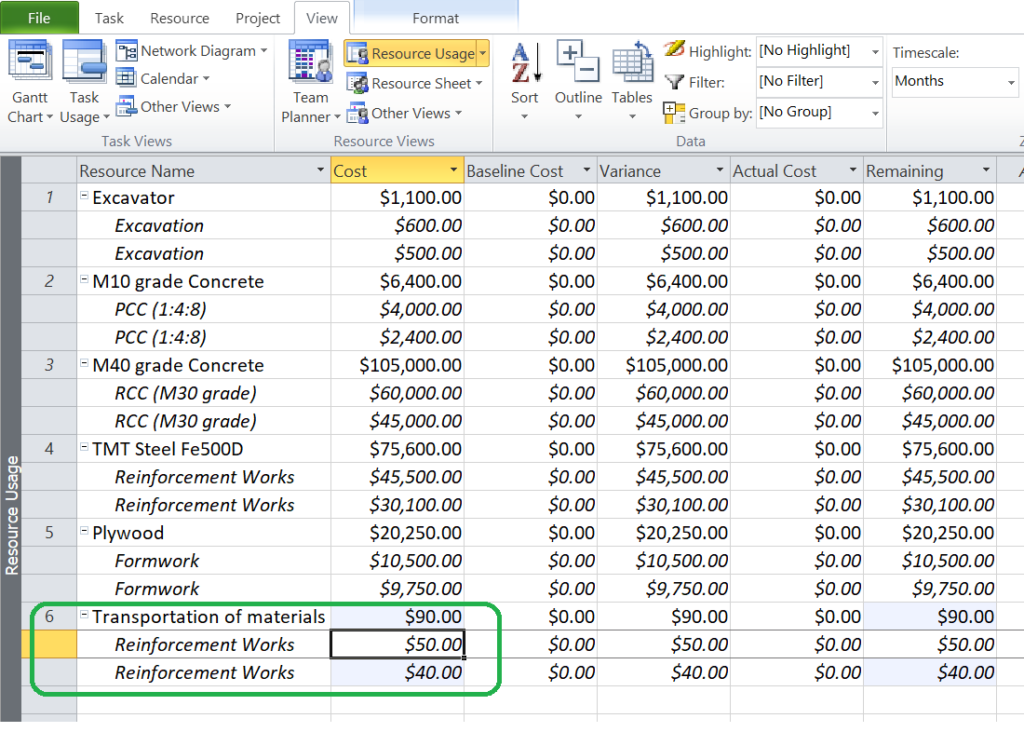Open the Task Usage view icon
The height and width of the screenshot is (732, 1024).
pyautogui.click(x=84, y=62)
